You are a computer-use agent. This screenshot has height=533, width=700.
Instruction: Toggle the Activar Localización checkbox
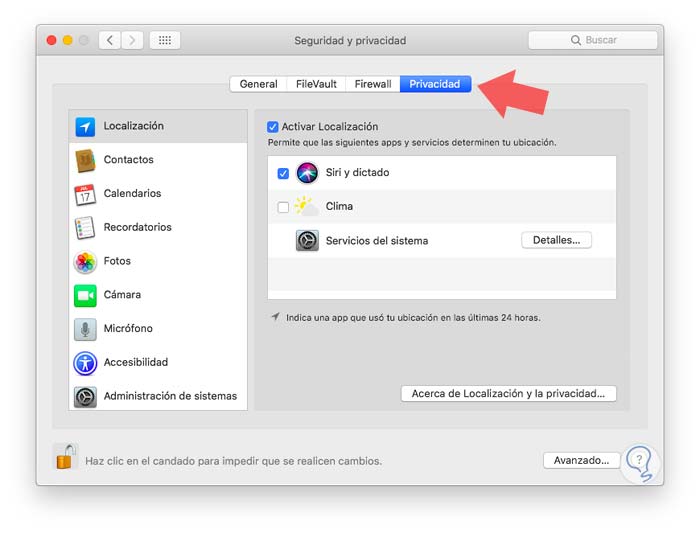pyautogui.click(x=273, y=127)
